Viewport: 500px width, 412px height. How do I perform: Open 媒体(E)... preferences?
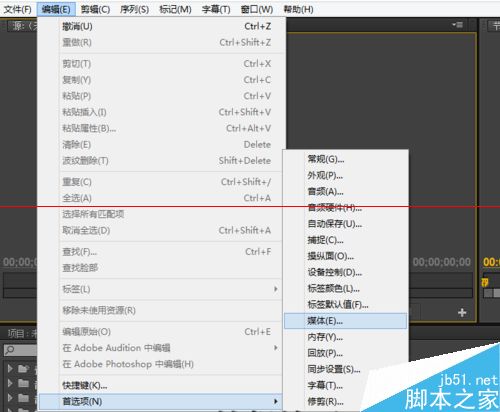point(345,321)
